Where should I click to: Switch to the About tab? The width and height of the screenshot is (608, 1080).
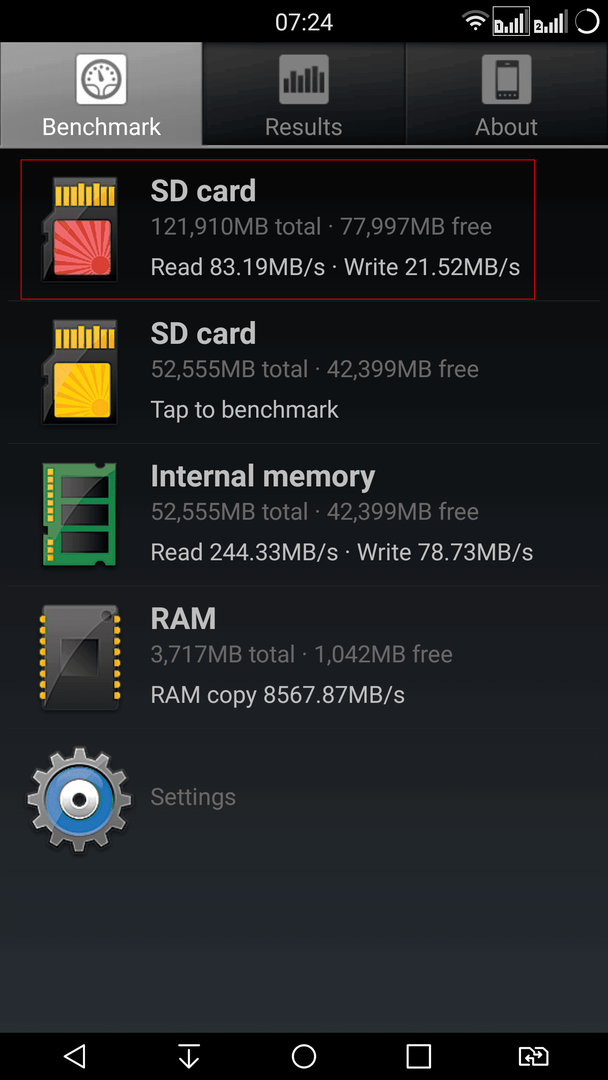point(506,94)
